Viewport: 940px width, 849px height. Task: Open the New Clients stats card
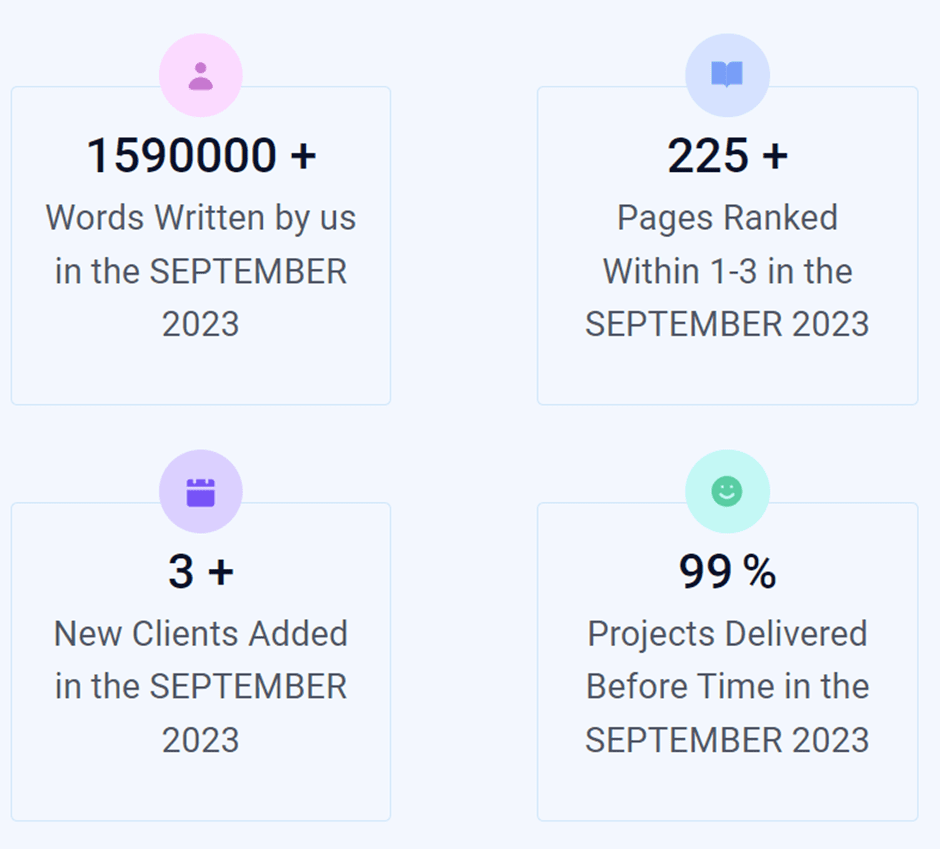click(201, 661)
